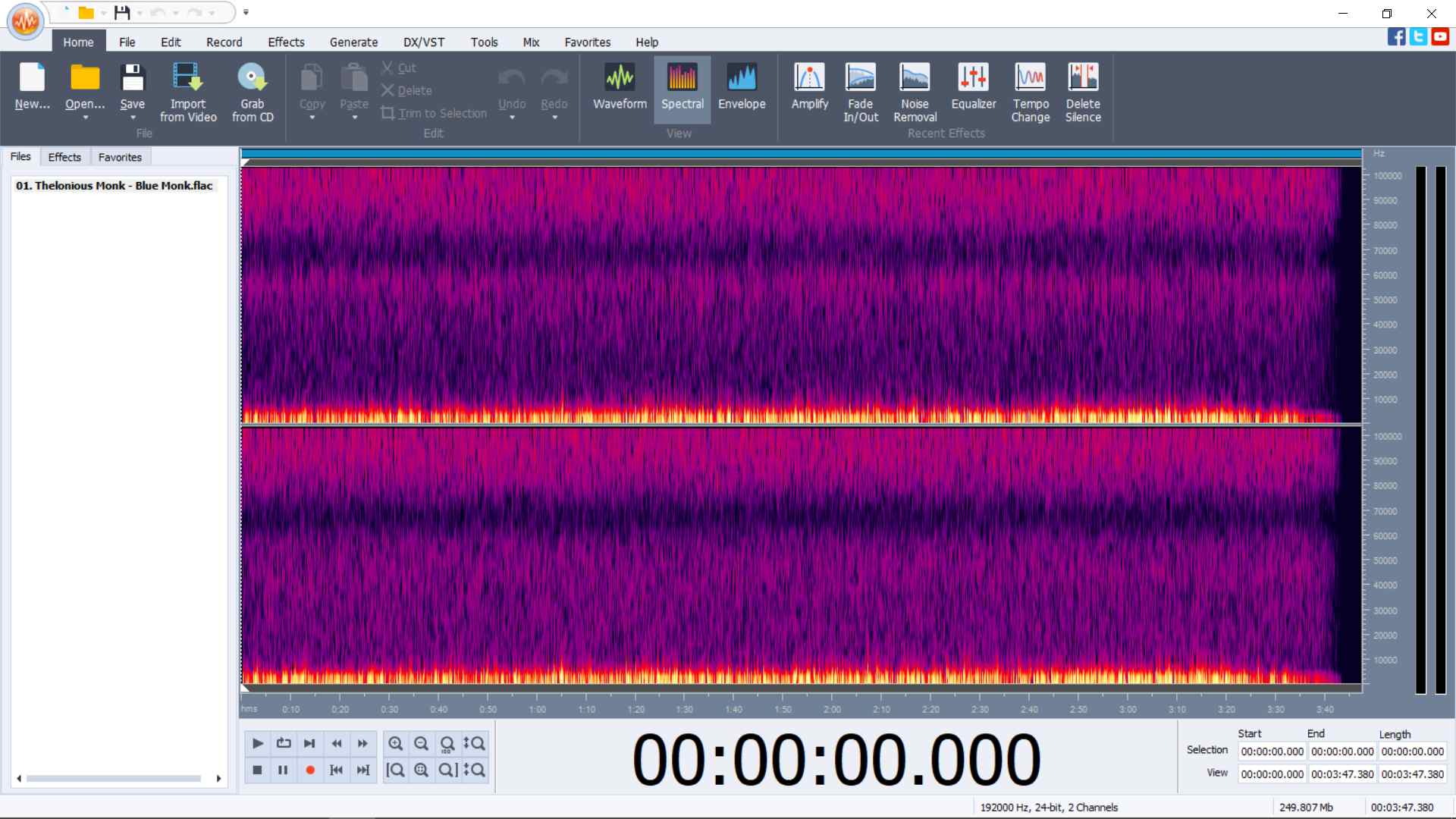Go to end of track button
This screenshot has width=1456, height=819.
point(362,770)
